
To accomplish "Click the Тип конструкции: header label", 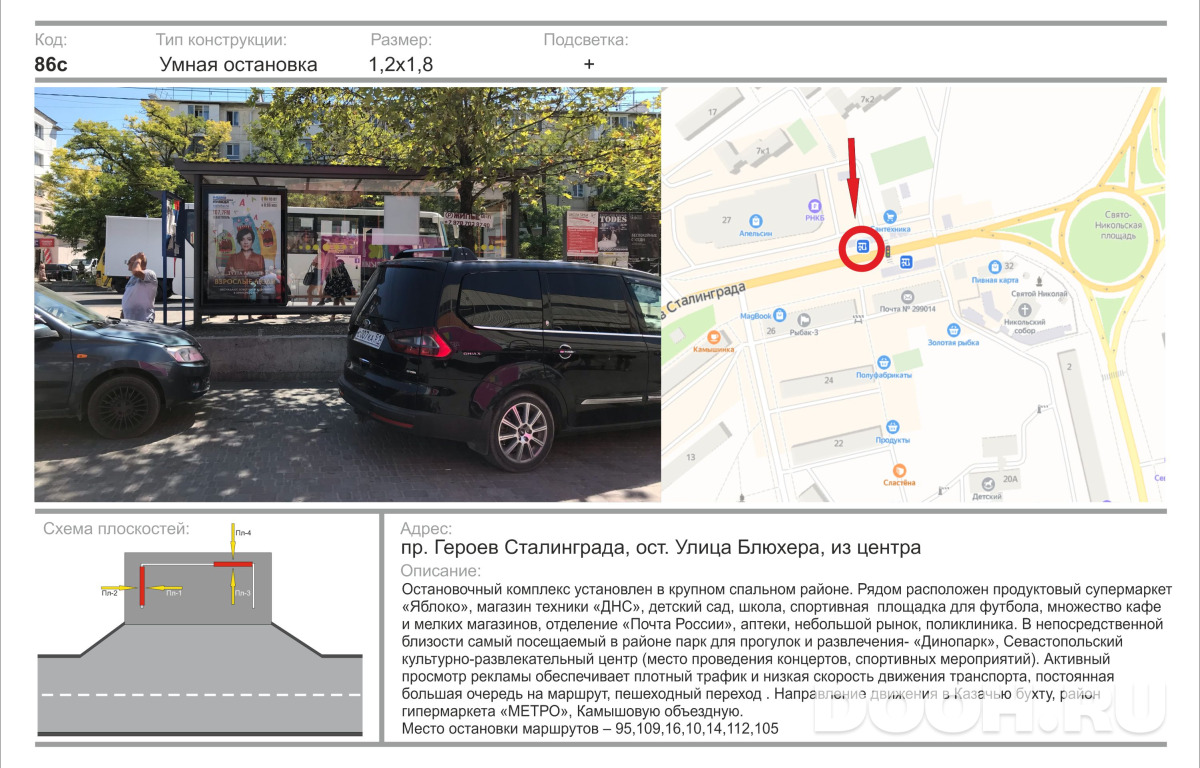I will tap(221, 40).
